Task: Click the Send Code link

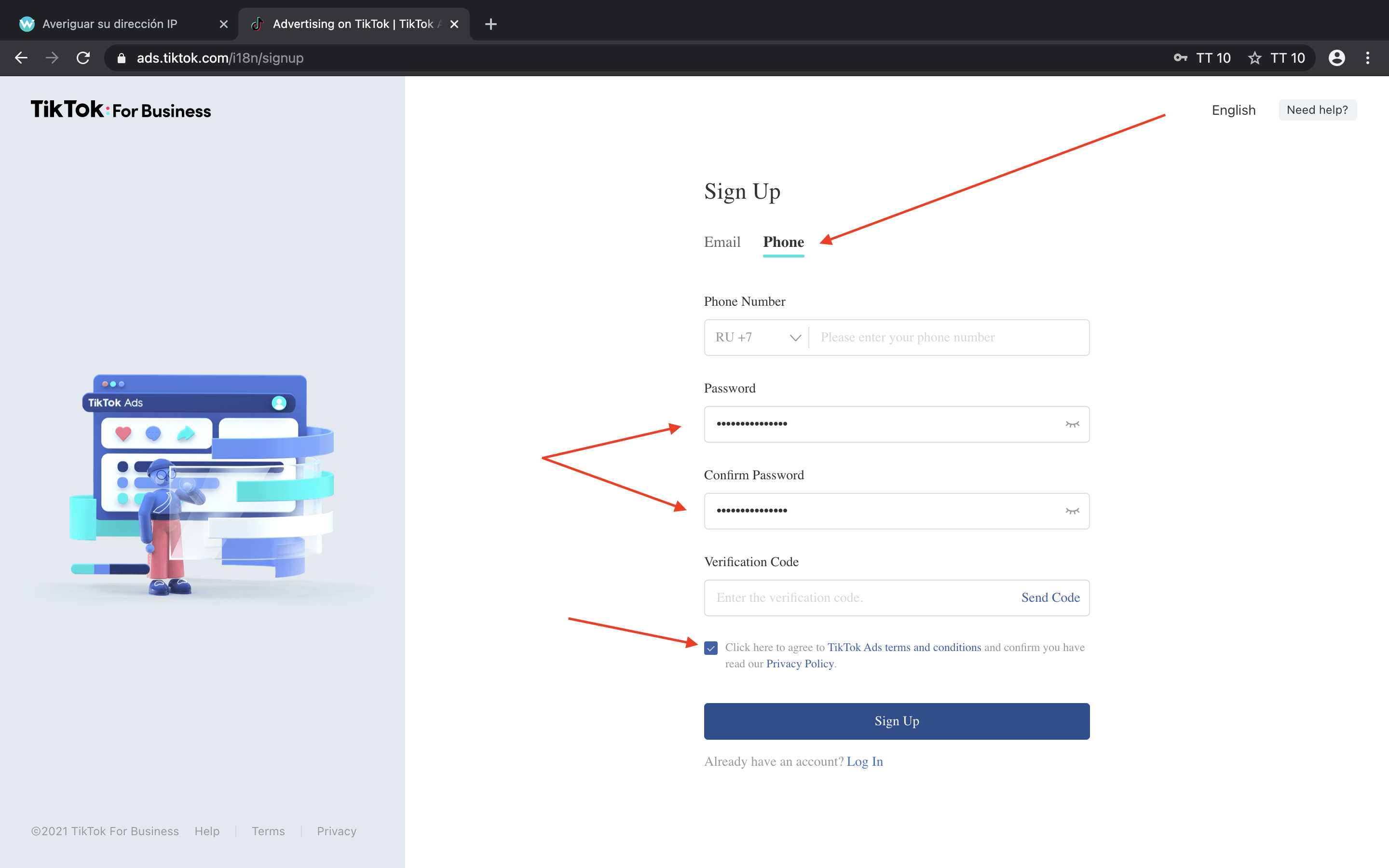Action: pos(1050,597)
